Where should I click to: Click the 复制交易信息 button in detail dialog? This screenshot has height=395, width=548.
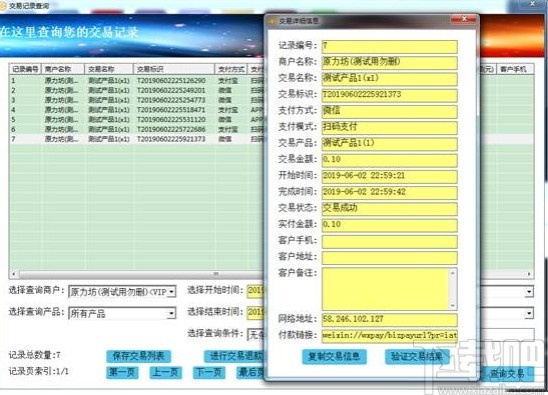pos(334,357)
